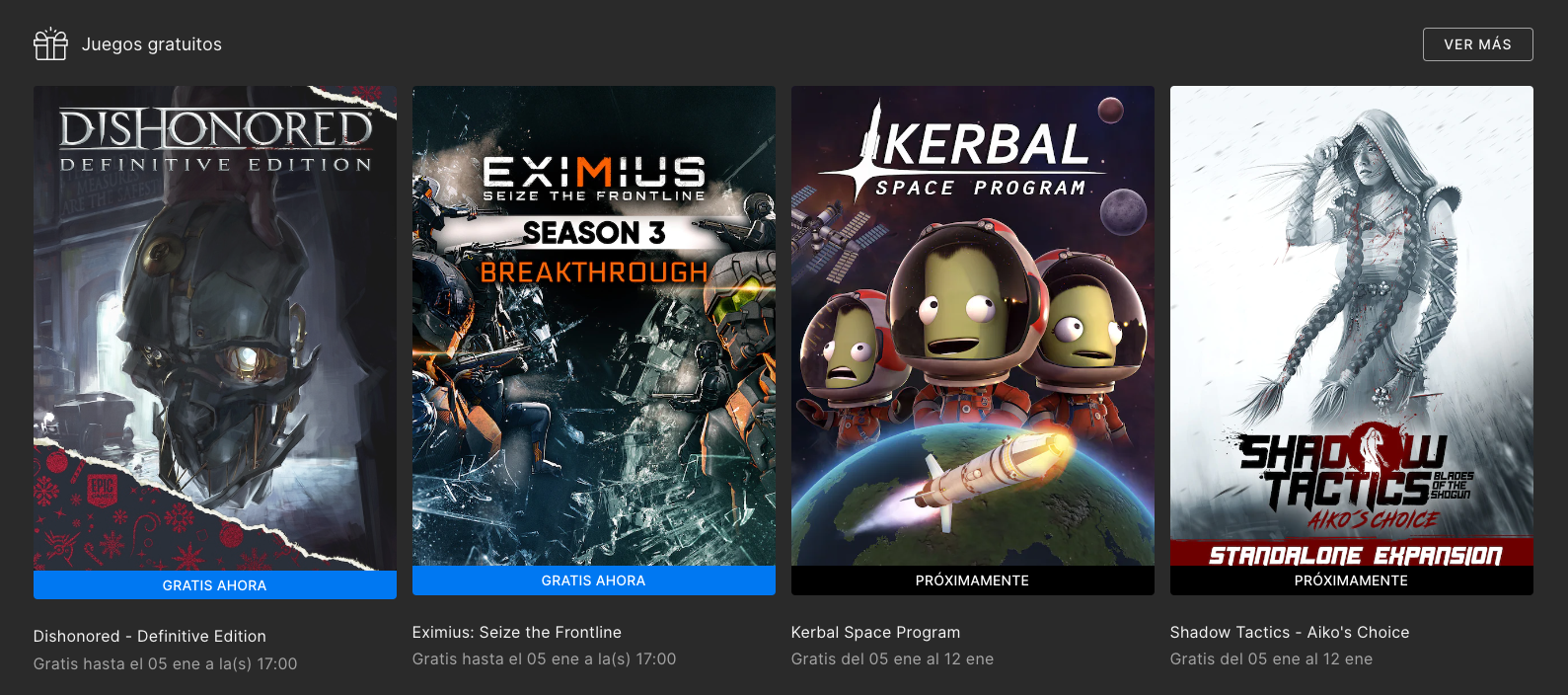This screenshot has height=695, width=1568.
Task: Open the Shadow Tactics - Aiko's Choice title
Action: tap(1290, 632)
